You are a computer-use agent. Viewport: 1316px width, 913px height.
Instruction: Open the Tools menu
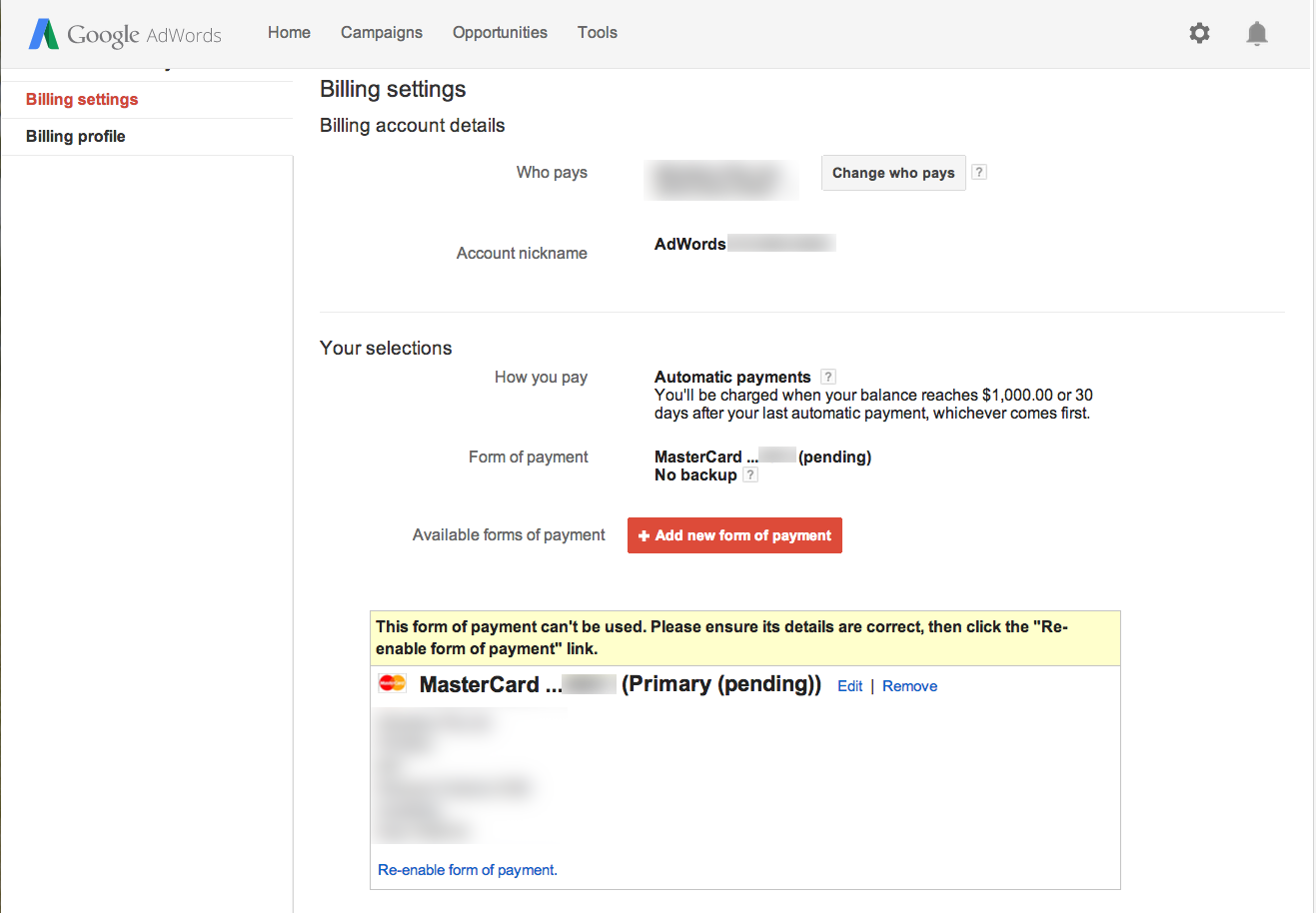(598, 32)
